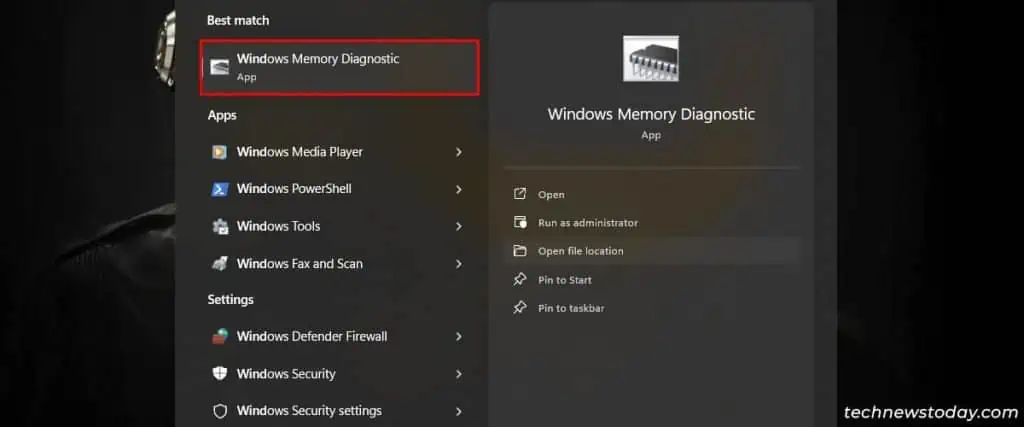Choose Run as administrator

[x=650, y=223]
